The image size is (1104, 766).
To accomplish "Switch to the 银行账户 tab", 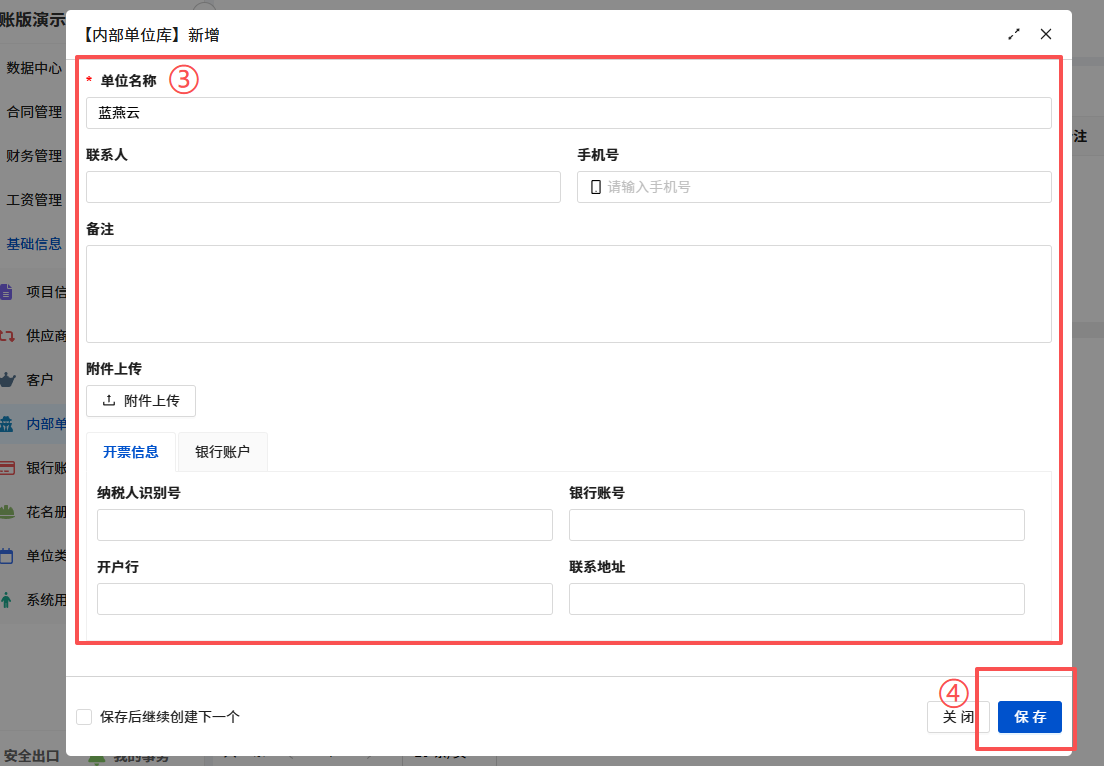I will click(x=222, y=452).
